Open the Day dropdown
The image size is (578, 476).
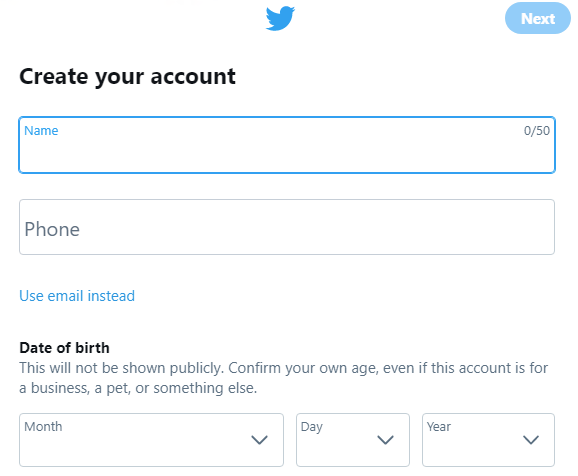353,440
